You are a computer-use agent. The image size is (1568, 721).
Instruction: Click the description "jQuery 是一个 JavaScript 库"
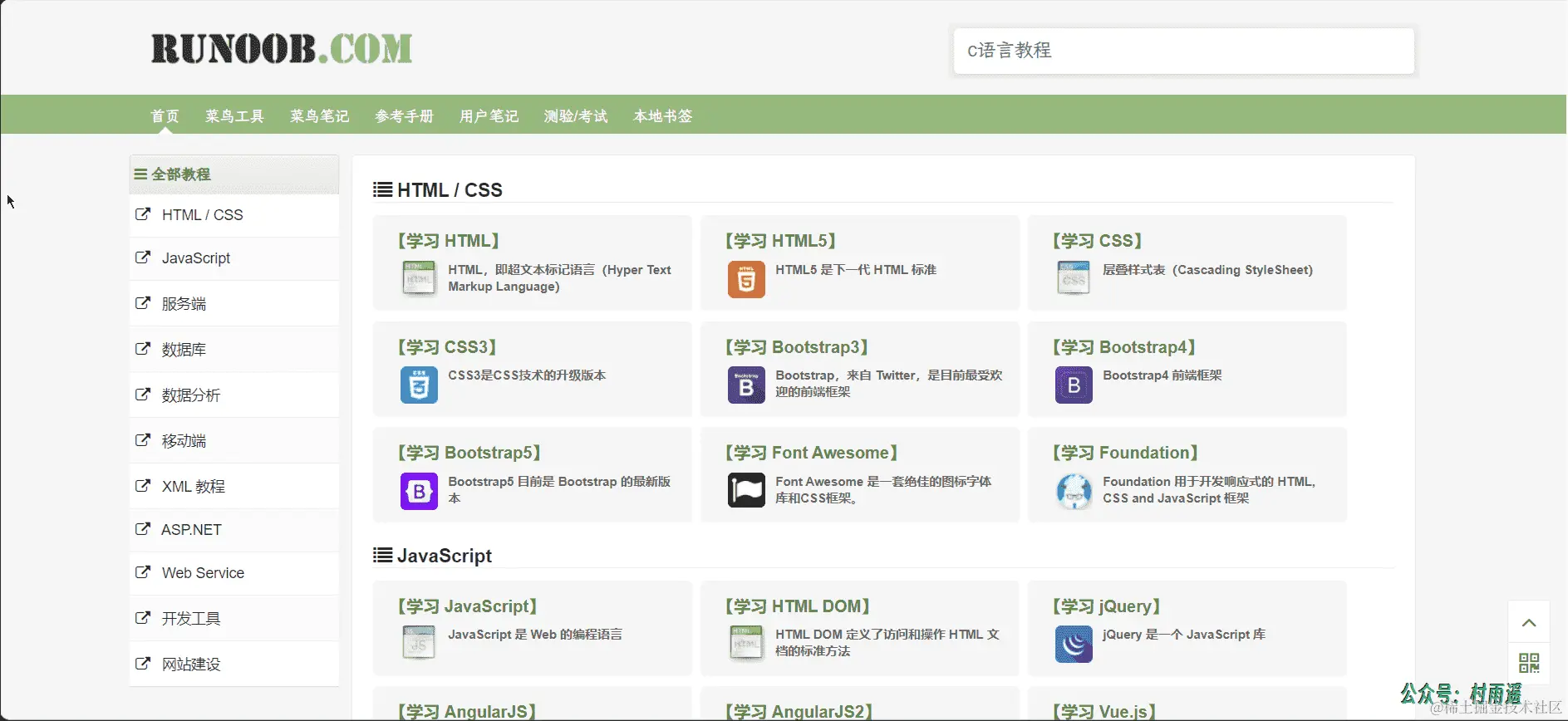[x=1184, y=635]
